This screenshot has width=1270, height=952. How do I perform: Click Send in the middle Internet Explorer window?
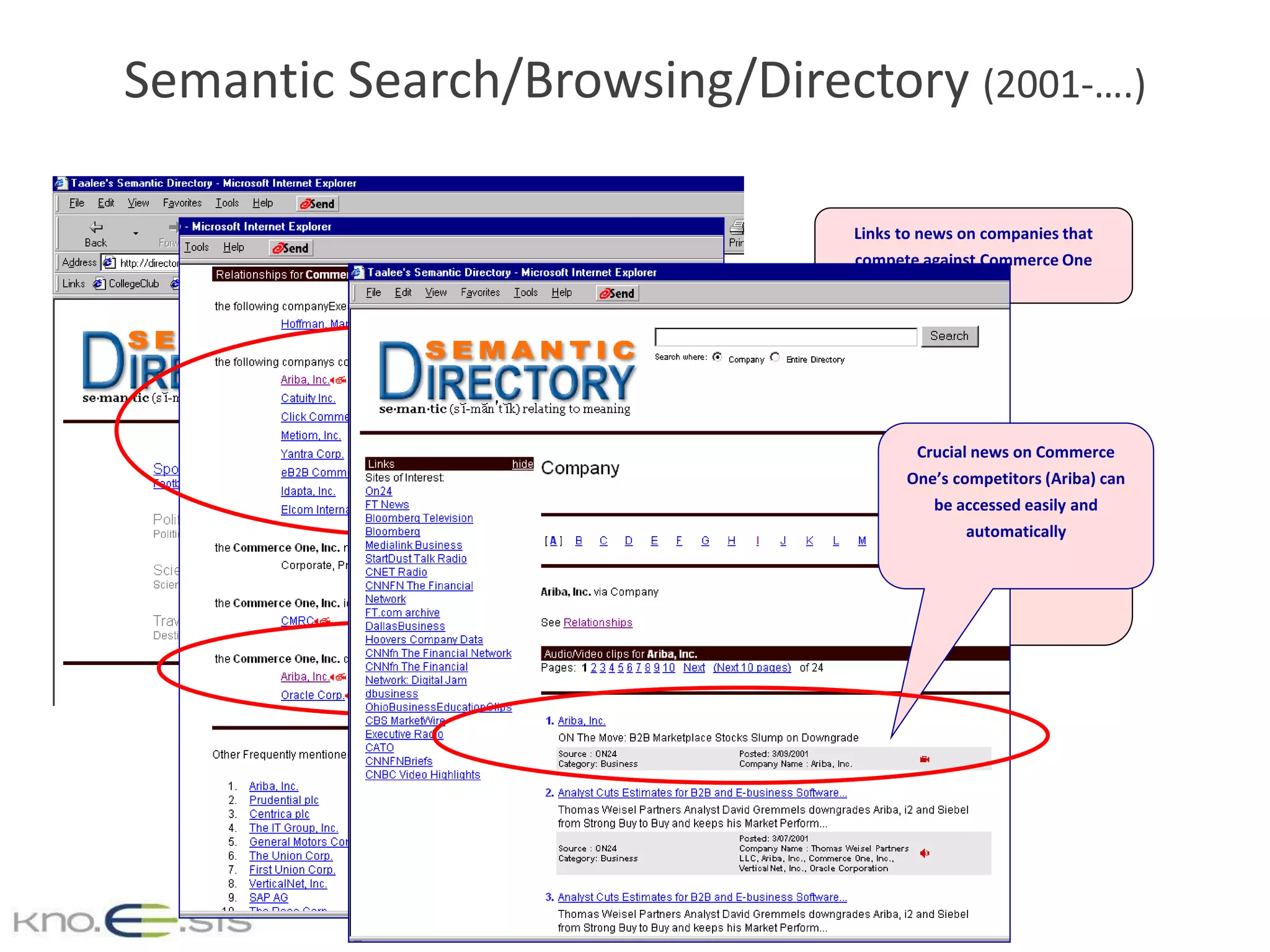coord(291,248)
